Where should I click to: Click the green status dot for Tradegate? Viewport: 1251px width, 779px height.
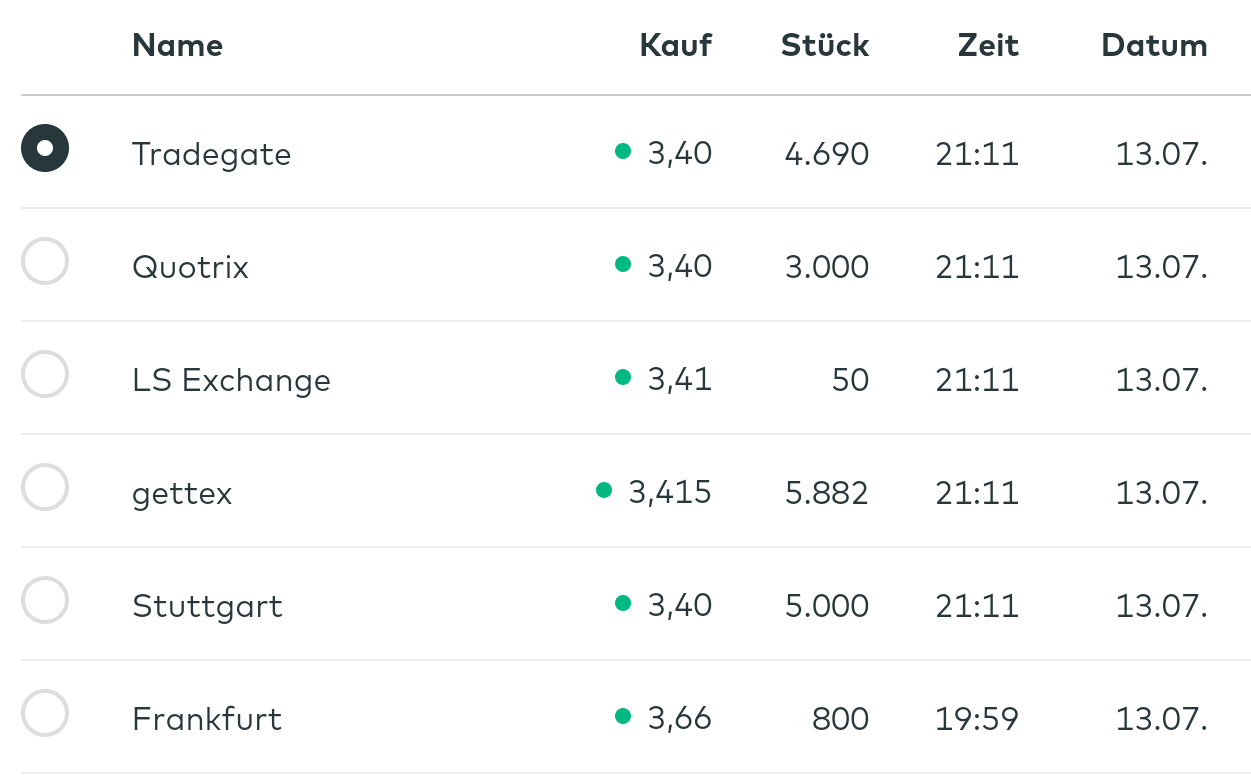[623, 152]
